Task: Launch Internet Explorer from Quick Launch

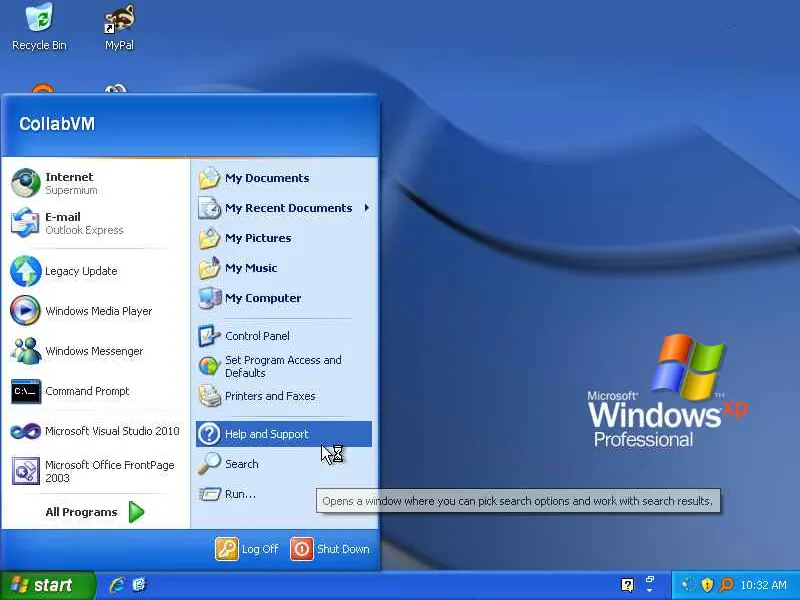Action: pyautogui.click(x=117, y=585)
